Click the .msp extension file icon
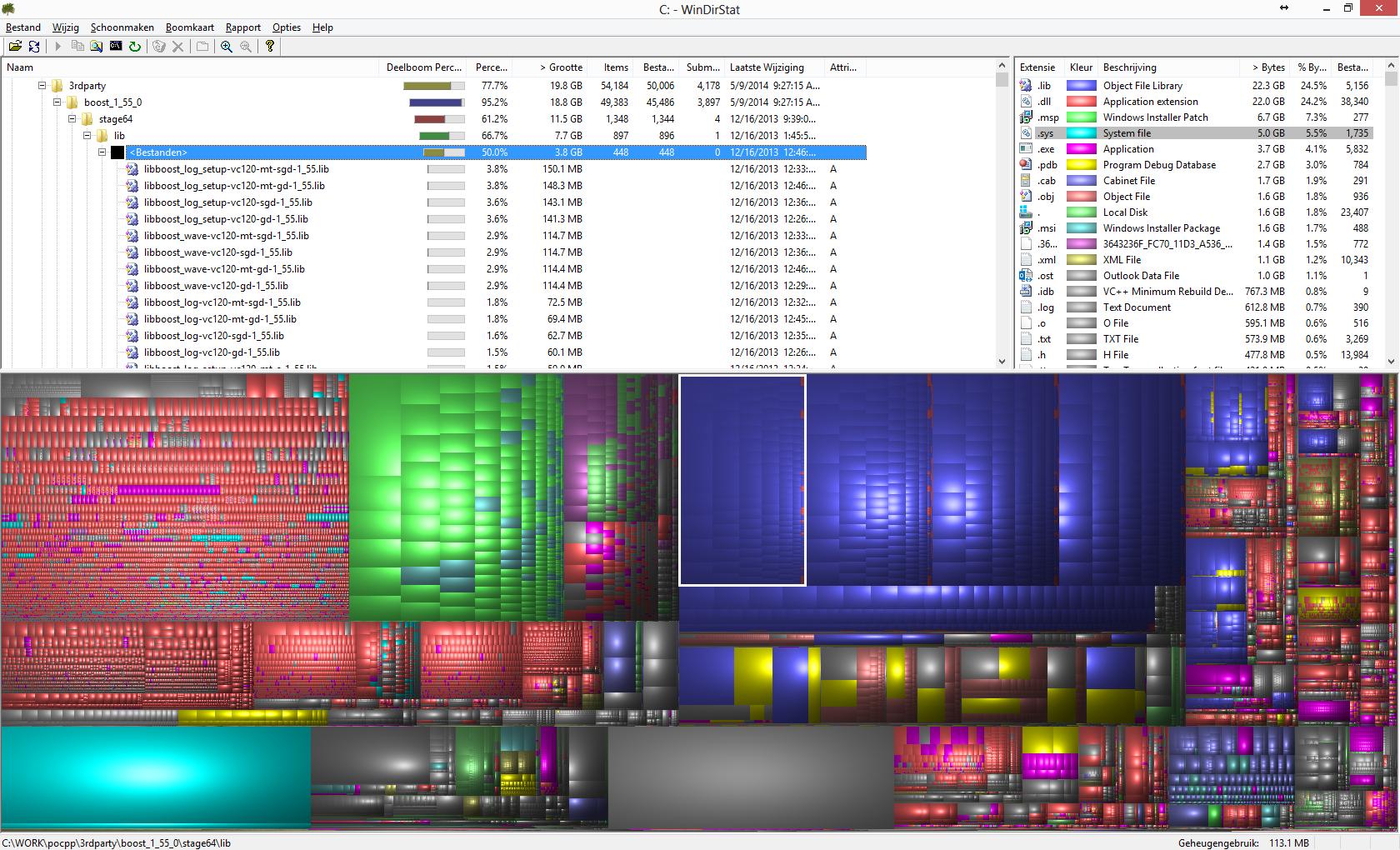1400x850 pixels. 1026,117
